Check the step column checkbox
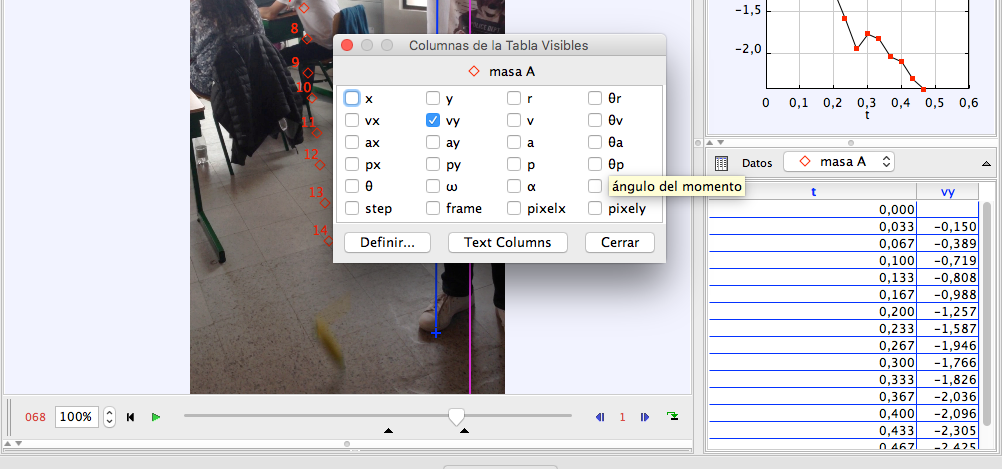The image size is (1002, 469). coord(352,208)
